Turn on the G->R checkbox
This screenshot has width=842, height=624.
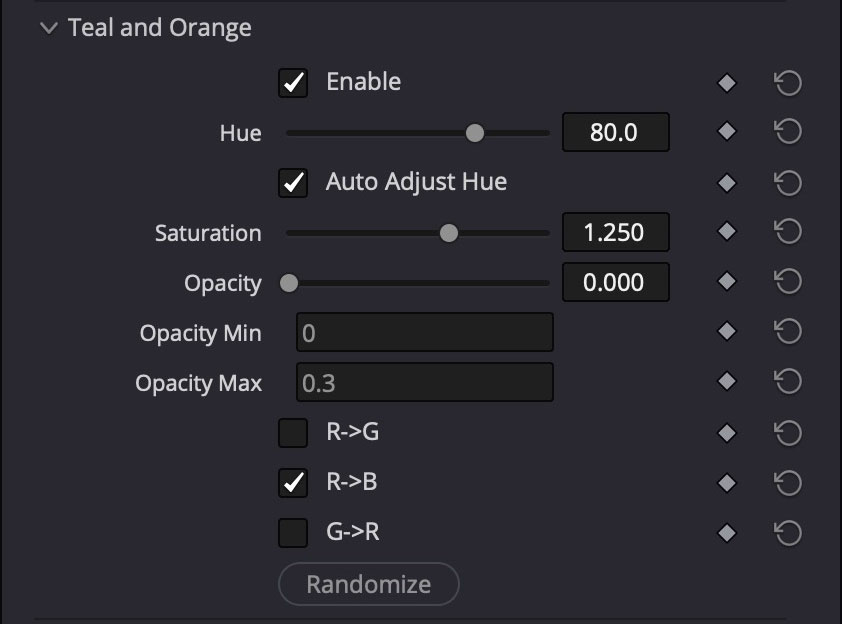[293, 533]
